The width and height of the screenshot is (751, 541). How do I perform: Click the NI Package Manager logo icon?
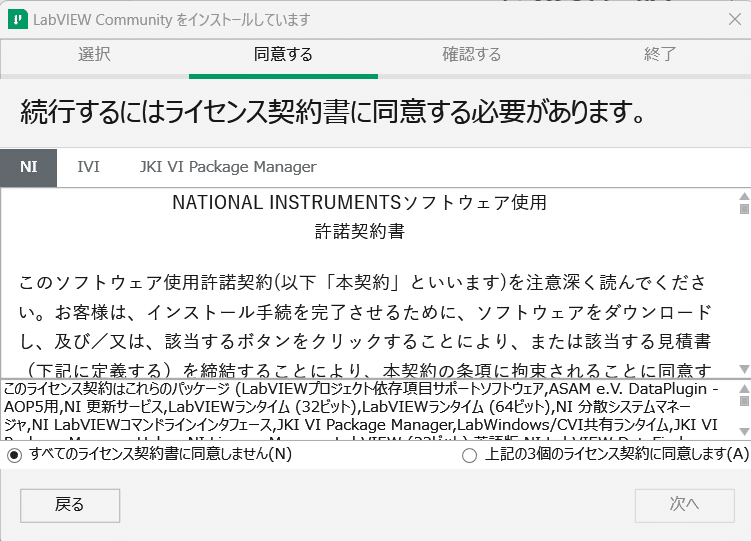18,20
